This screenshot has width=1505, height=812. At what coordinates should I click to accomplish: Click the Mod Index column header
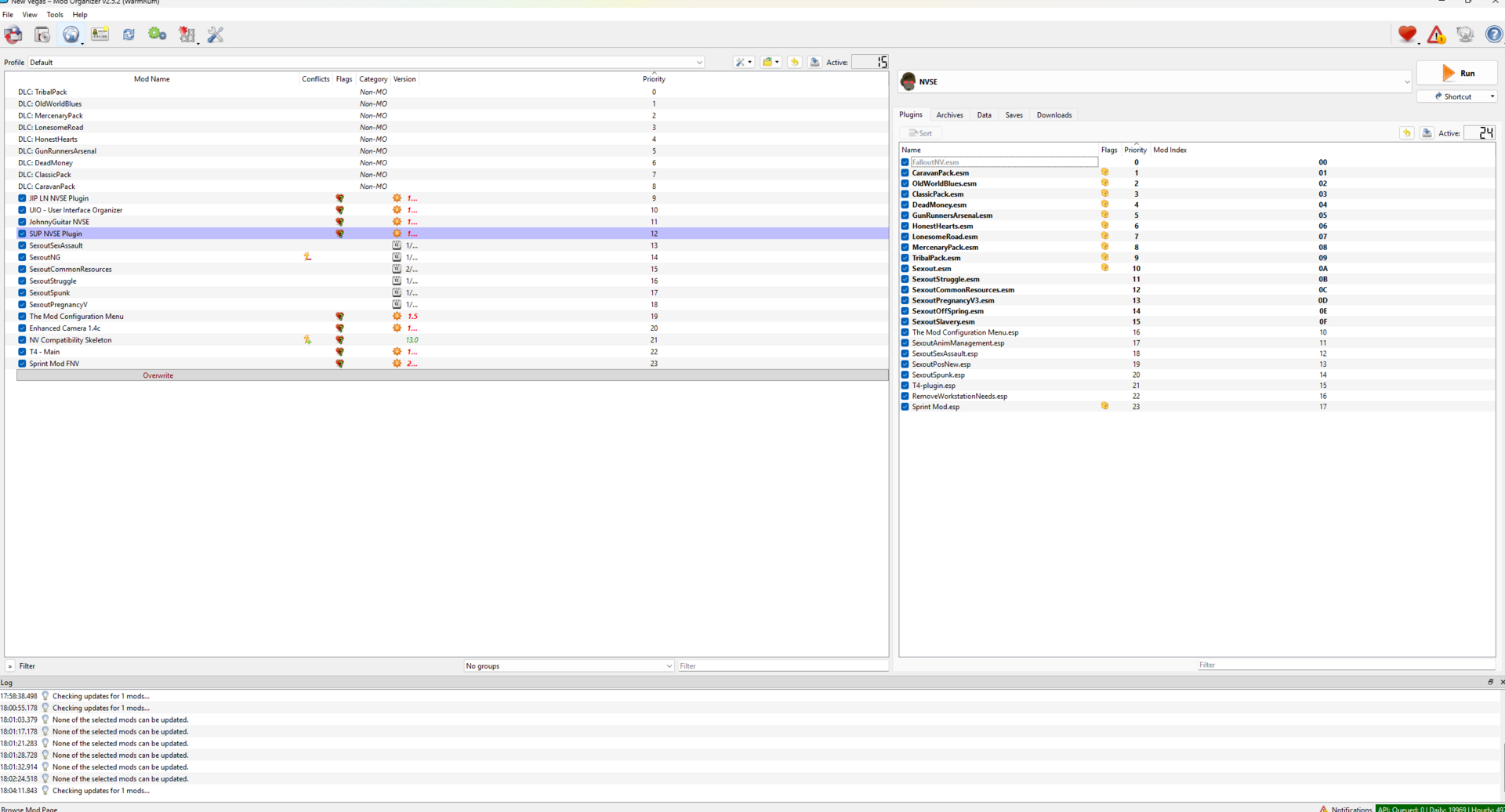[x=1170, y=150]
